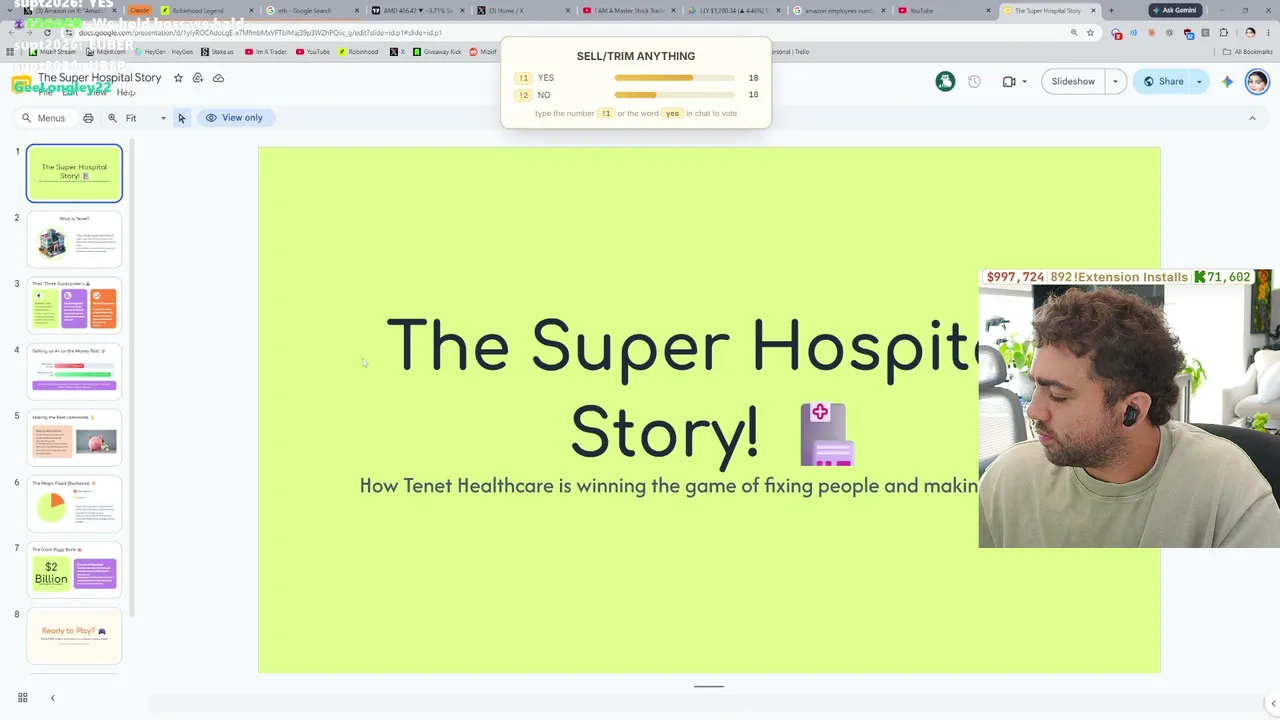
Task: Star the Super Hospital Story presentation
Action: (x=178, y=78)
